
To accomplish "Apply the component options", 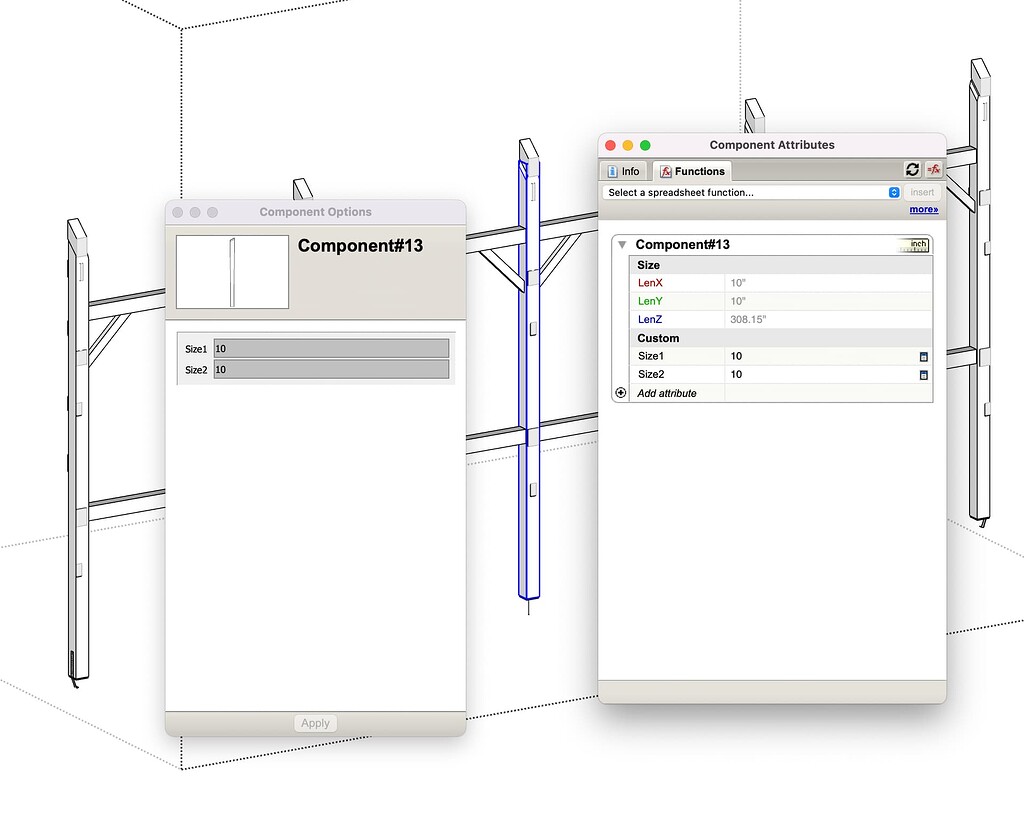I will 315,722.
